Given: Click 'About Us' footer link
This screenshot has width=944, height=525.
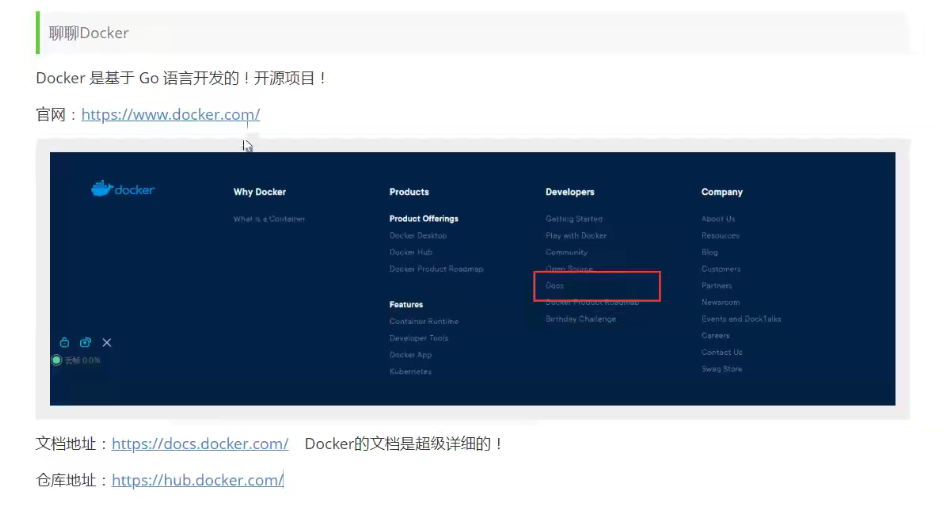Looking at the screenshot, I should coord(718,219).
